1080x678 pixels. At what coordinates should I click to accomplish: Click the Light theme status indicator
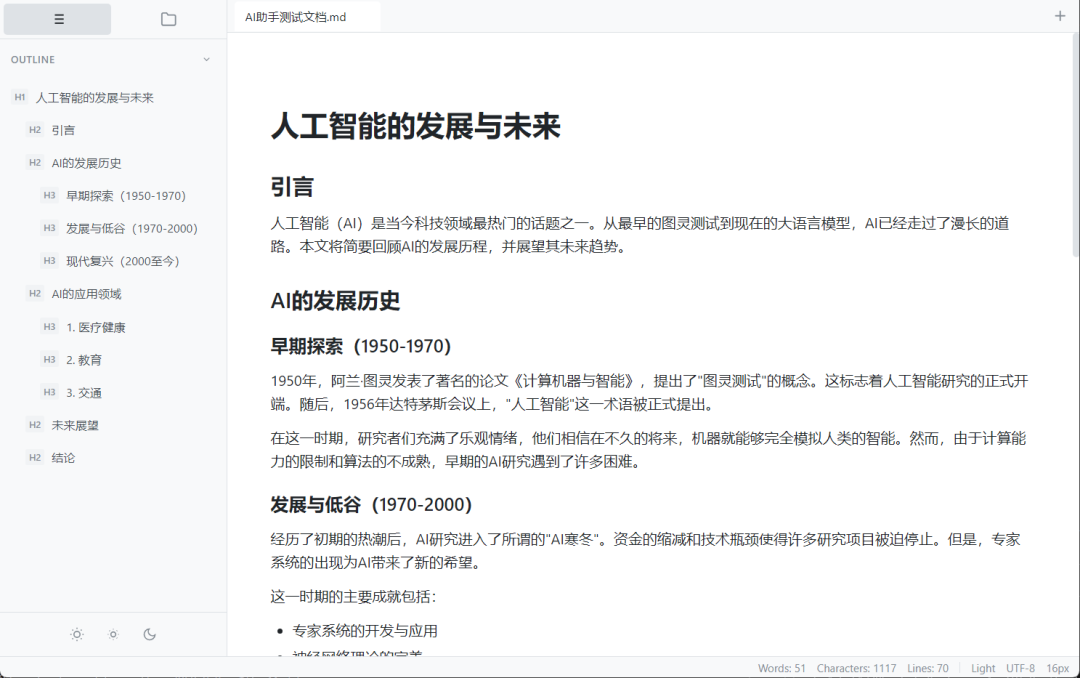tap(983, 668)
